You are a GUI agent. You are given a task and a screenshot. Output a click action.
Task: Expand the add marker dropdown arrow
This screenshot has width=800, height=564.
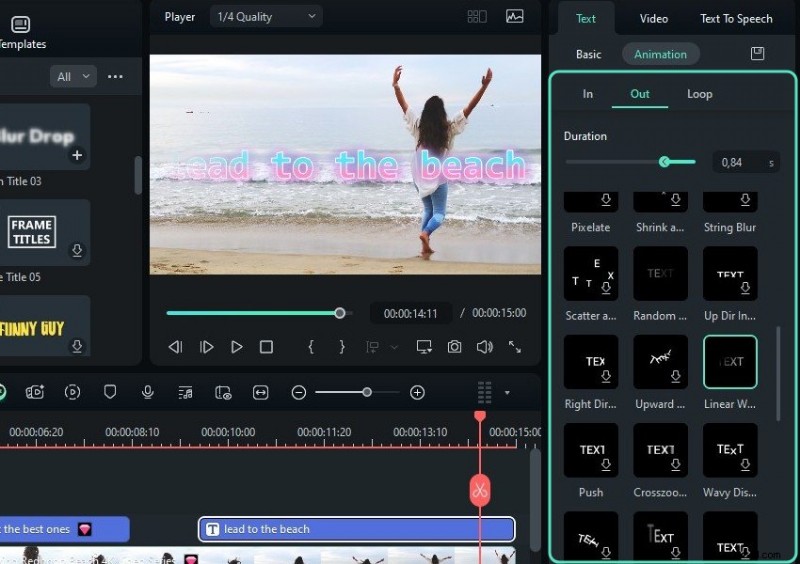(x=394, y=348)
